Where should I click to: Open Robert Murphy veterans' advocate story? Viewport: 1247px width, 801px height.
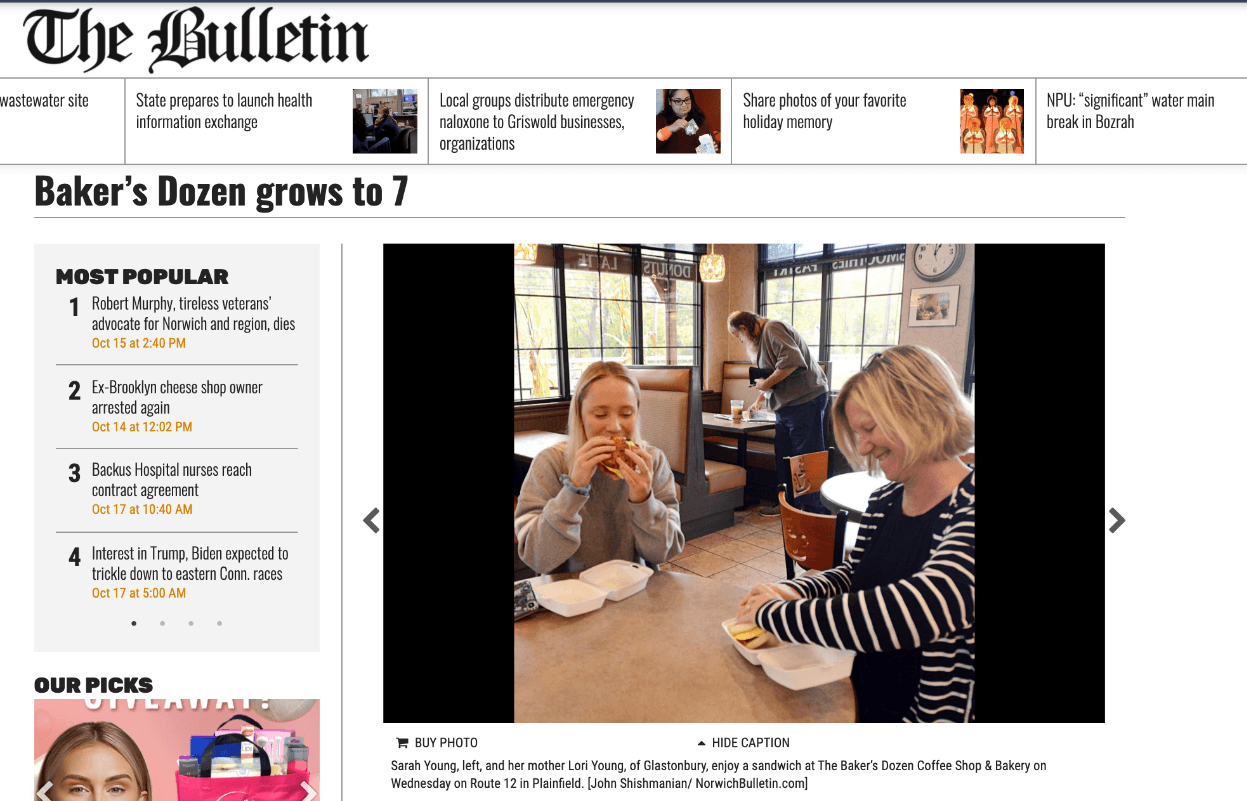[x=193, y=313]
